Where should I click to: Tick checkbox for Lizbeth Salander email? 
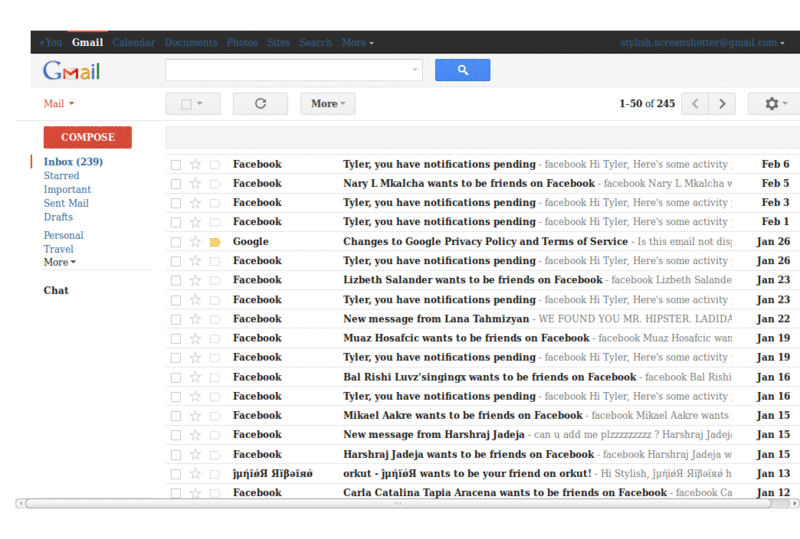coord(176,281)
